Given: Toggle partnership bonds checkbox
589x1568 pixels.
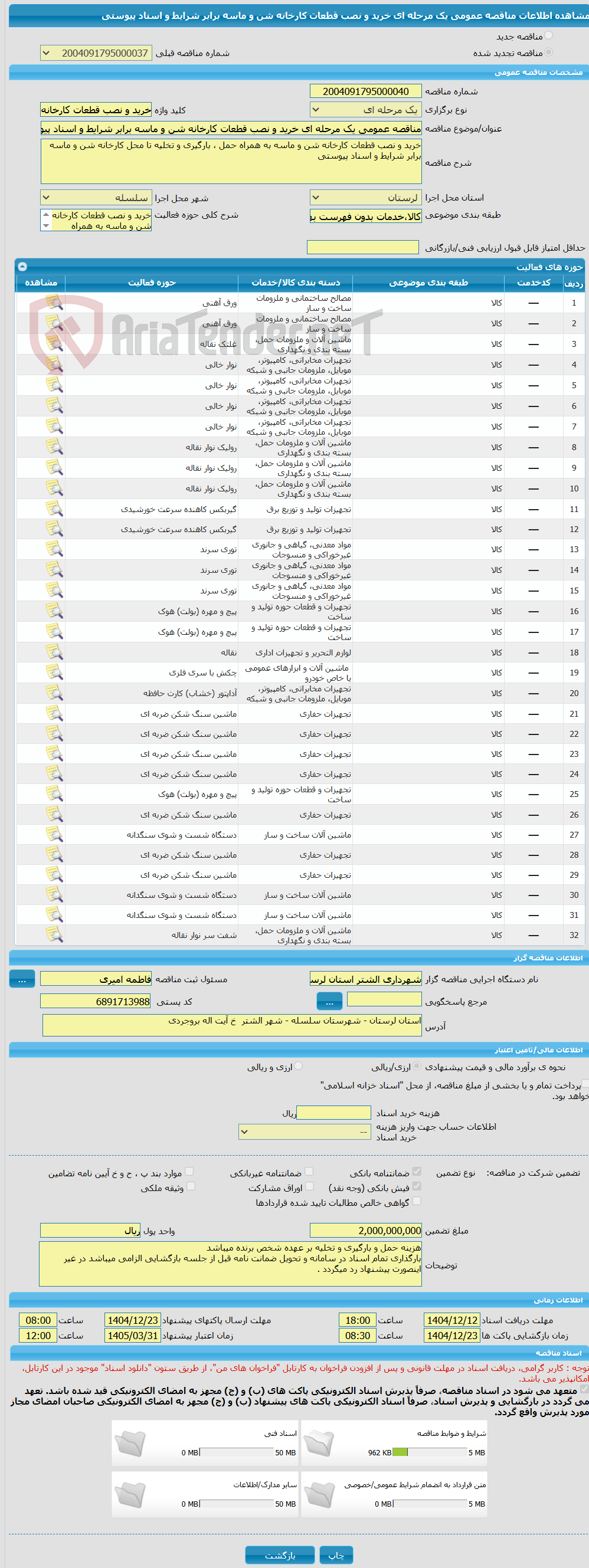Looking at the screenshot, I should pos(309,1186).
